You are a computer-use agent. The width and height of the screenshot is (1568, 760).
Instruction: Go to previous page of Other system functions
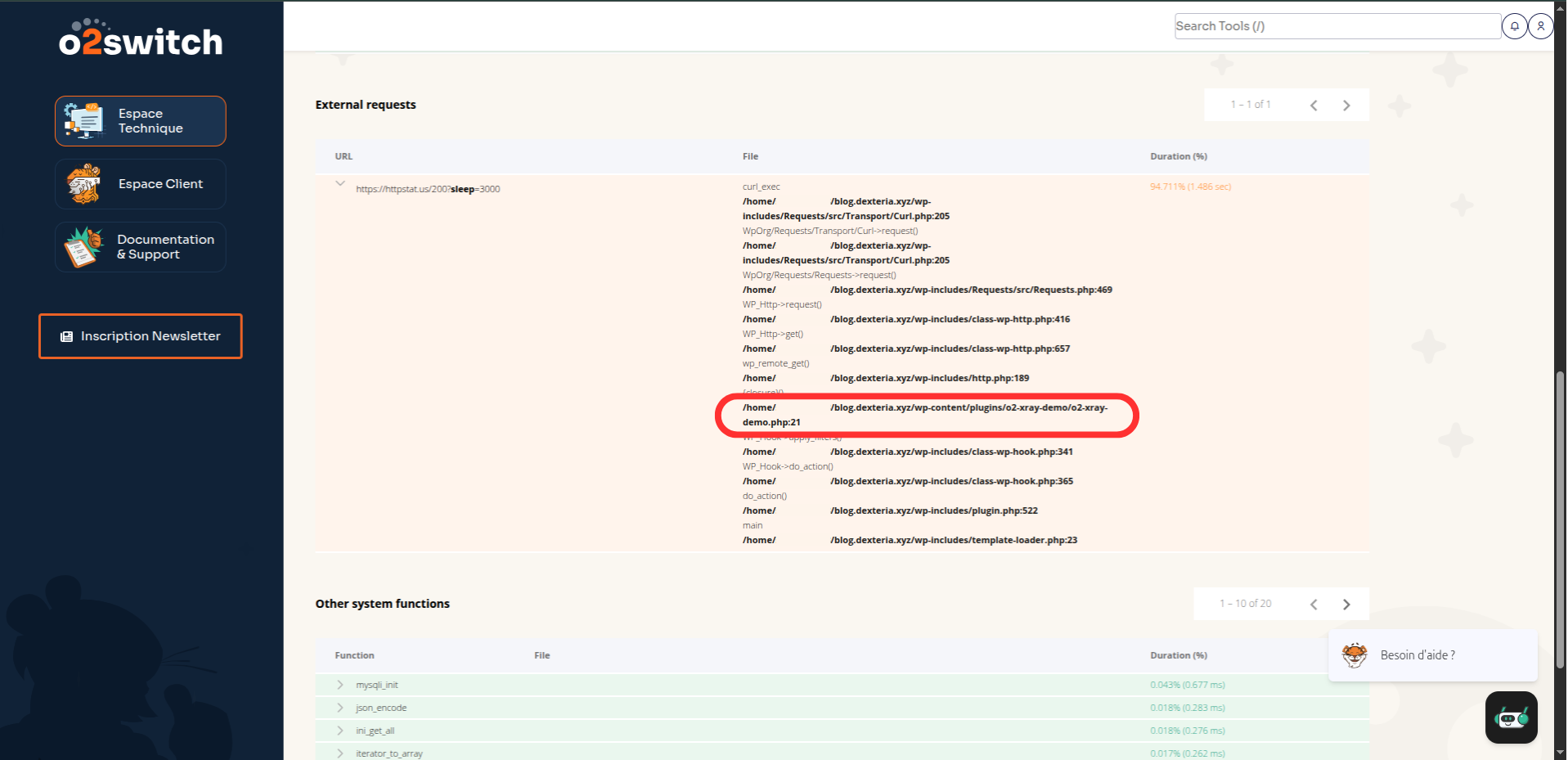point(1314,605)
